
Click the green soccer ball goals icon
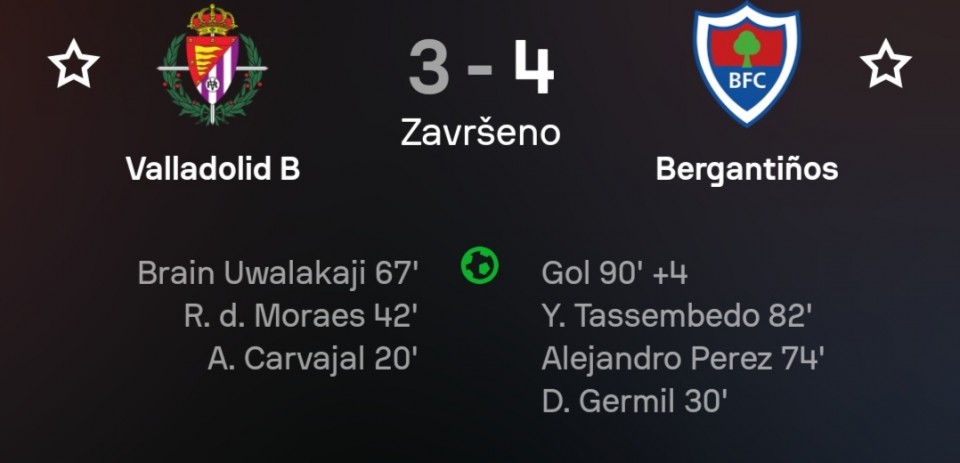(480, 265)
